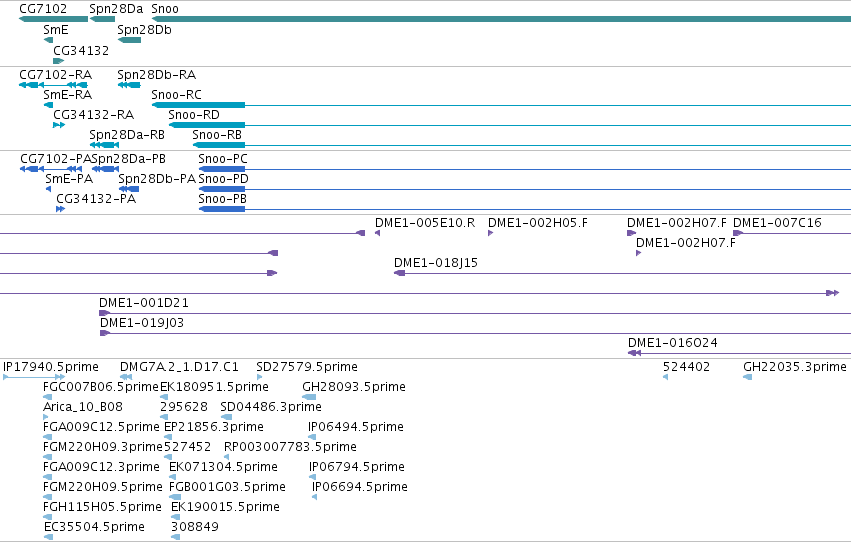
Task: Click EST EC35504.5prime
Action: pos(48,538)
